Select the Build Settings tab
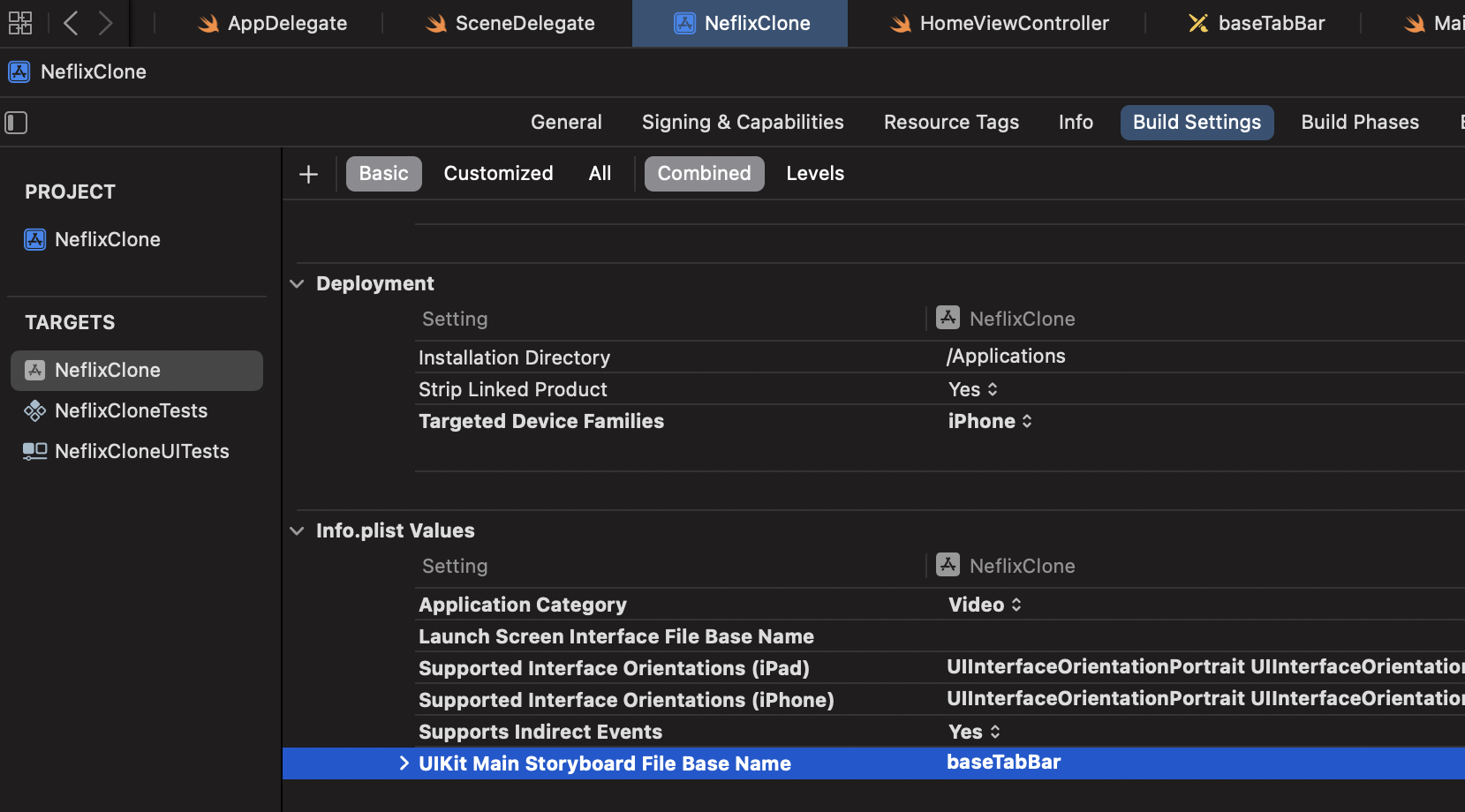Viewport: 1465px width, 812px height. [x=1197, y=123]
